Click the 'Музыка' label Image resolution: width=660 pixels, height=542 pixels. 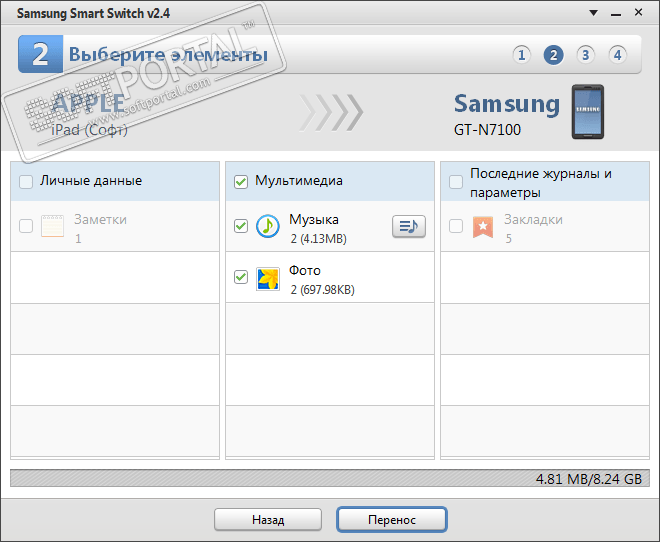point(314,220)
